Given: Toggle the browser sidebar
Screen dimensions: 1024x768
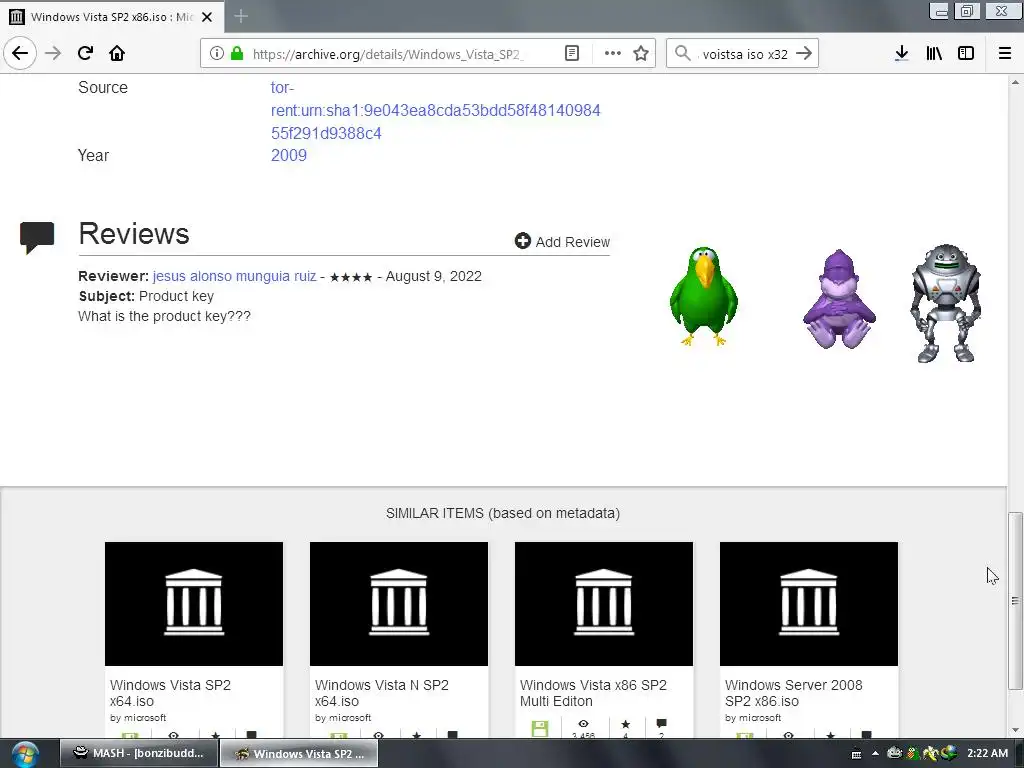Looking at the screenshot, I should [966, 54].
